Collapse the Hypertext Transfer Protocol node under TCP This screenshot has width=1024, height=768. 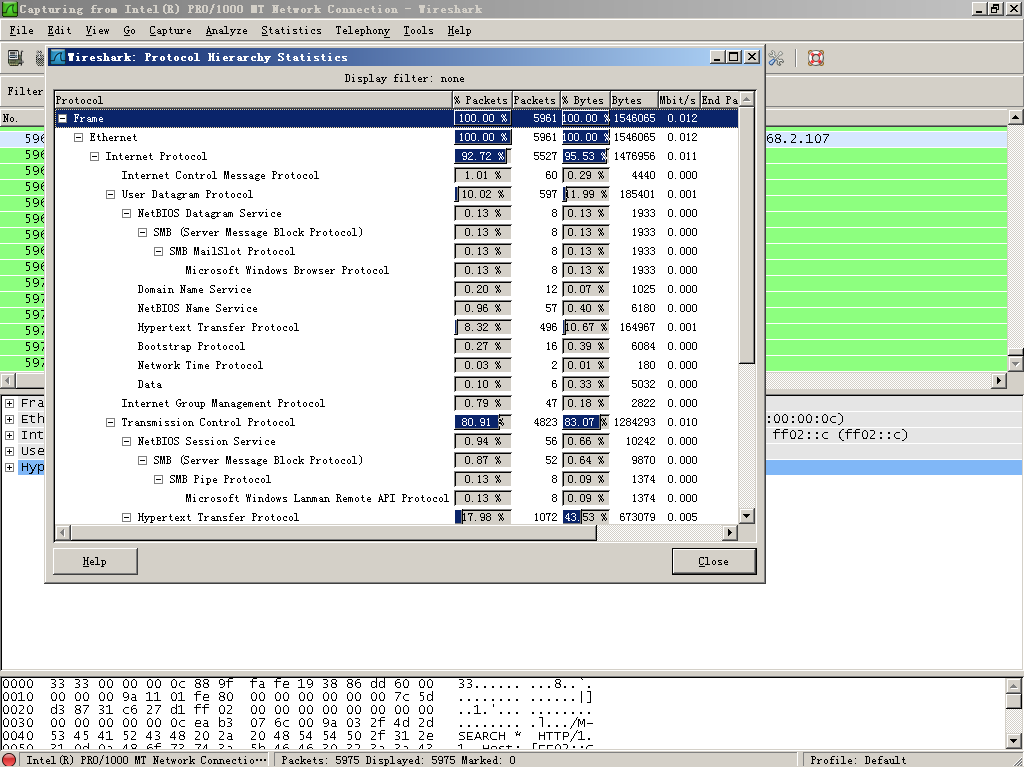click(x=127, y=517)
